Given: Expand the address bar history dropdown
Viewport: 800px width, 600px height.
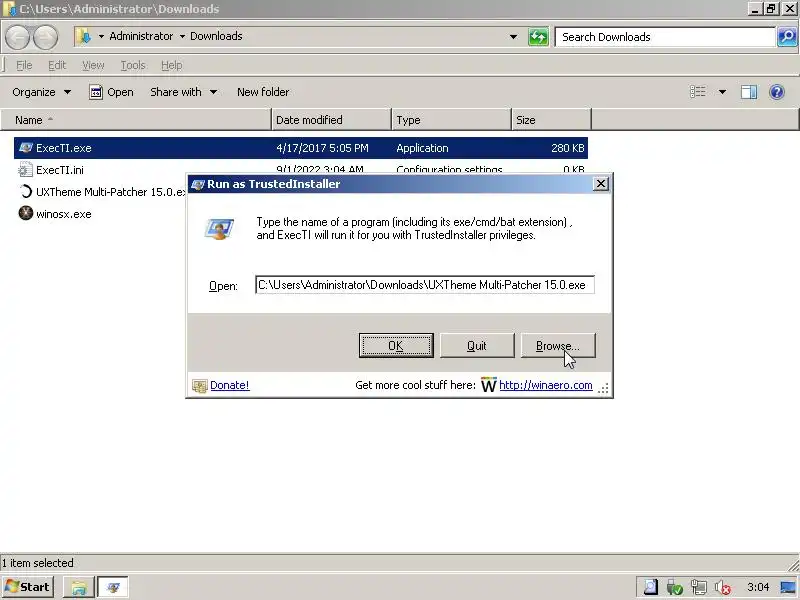Looking at the screenshot, I should point(513,37).
